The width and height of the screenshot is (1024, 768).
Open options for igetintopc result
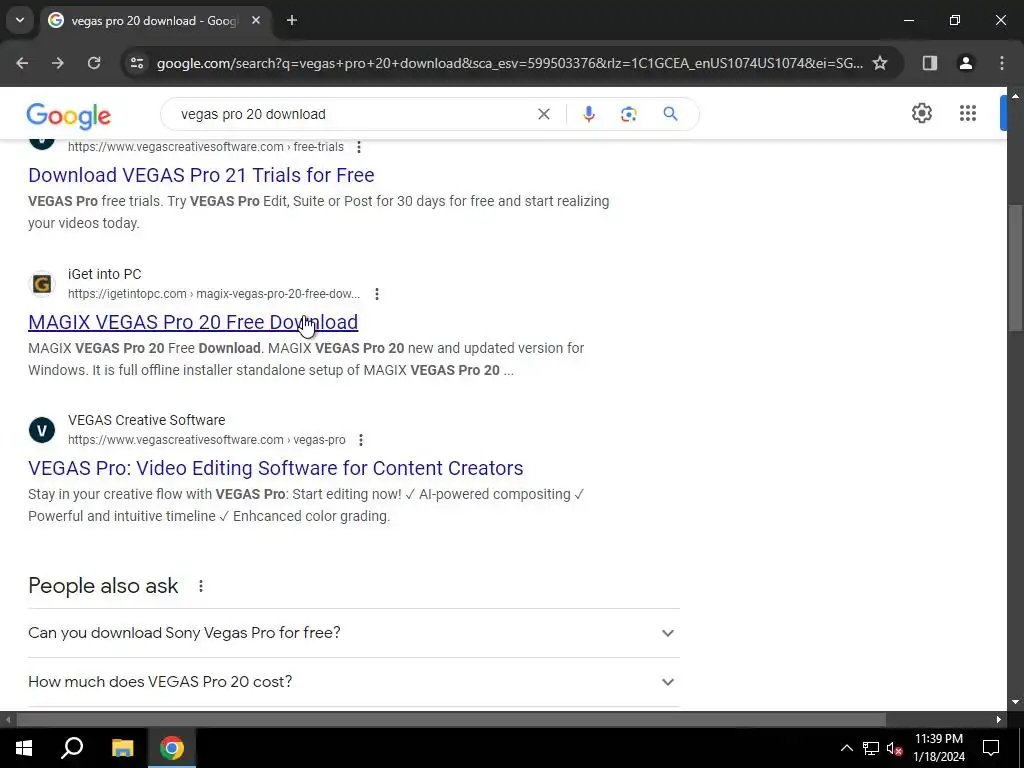377,294
